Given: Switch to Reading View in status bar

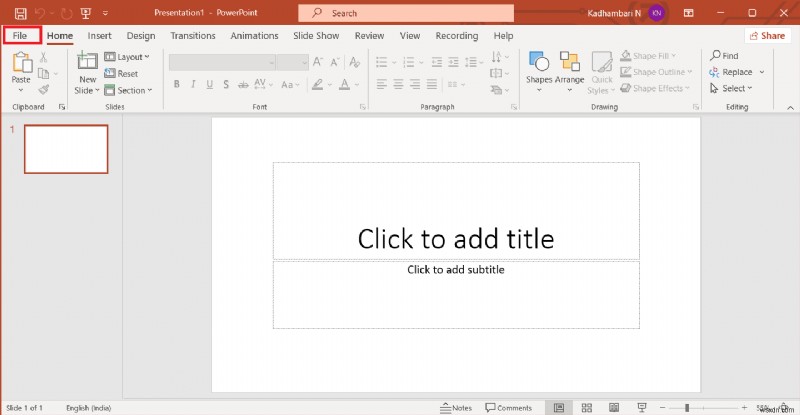Looking at the screenshot, I should pos(612,408).
